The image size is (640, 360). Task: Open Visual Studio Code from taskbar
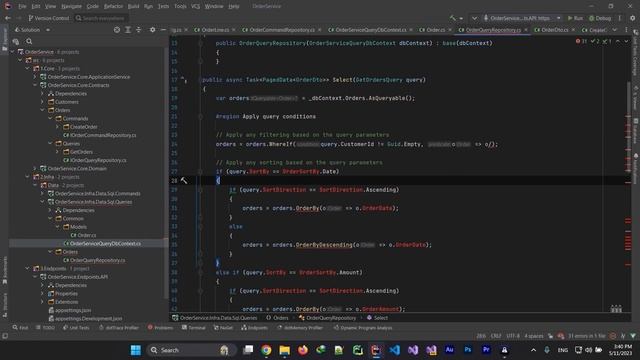point(394,350)
